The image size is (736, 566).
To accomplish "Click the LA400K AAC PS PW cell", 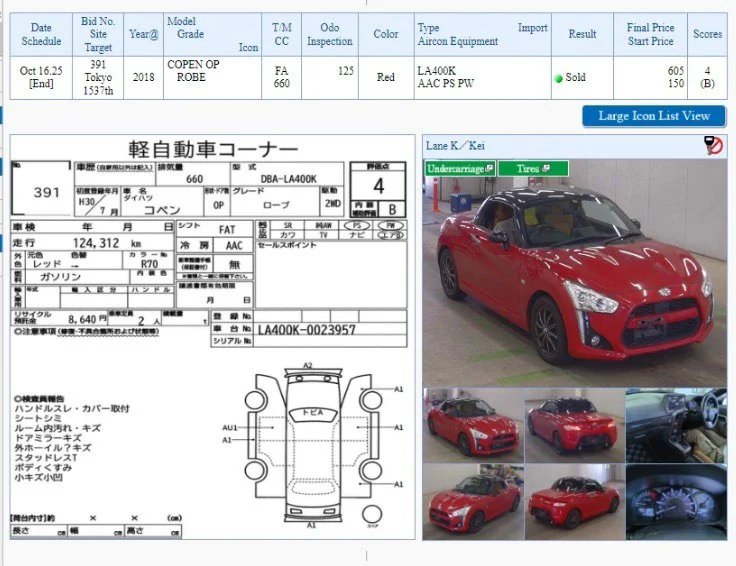I will (483, 77).
